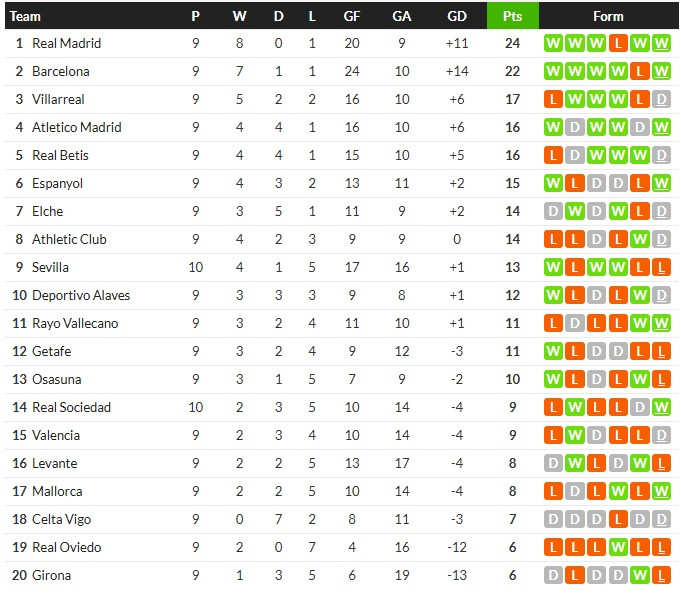
Task: Click Girona's -13 goal difference value
Action: (457, 576)
